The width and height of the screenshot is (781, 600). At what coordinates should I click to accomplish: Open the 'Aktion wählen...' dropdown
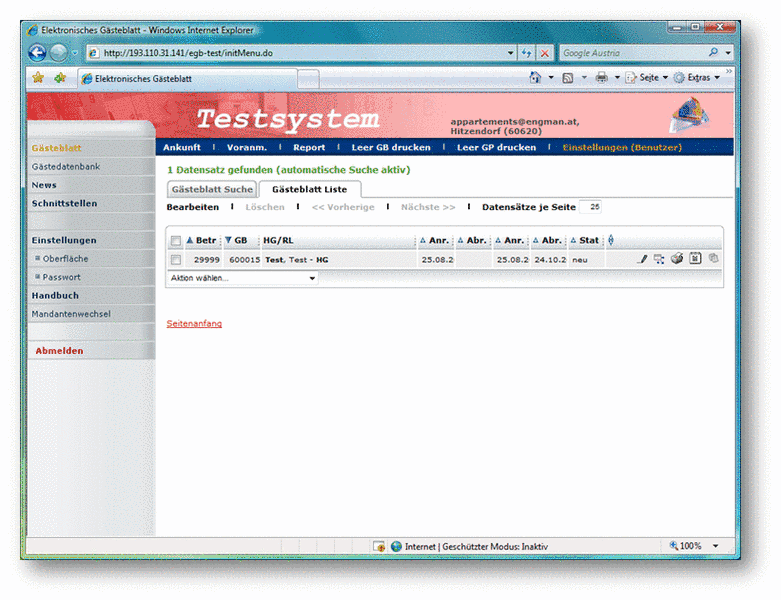coord(243,278)
